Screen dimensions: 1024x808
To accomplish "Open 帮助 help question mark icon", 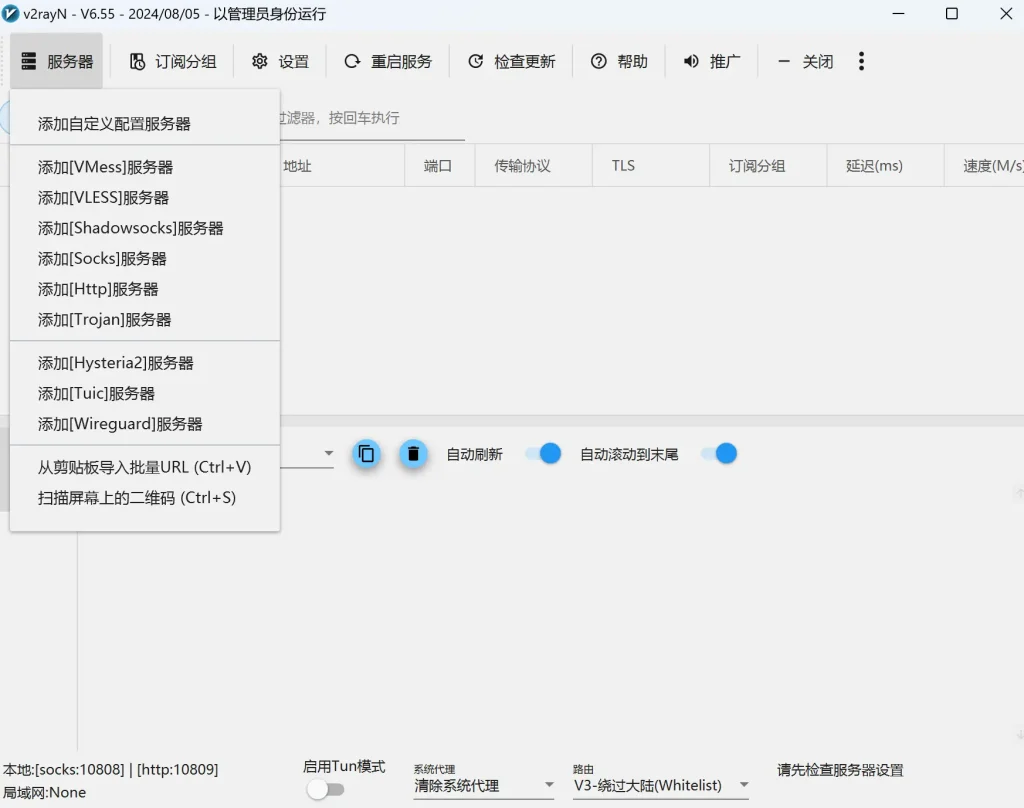I will 599,62.
